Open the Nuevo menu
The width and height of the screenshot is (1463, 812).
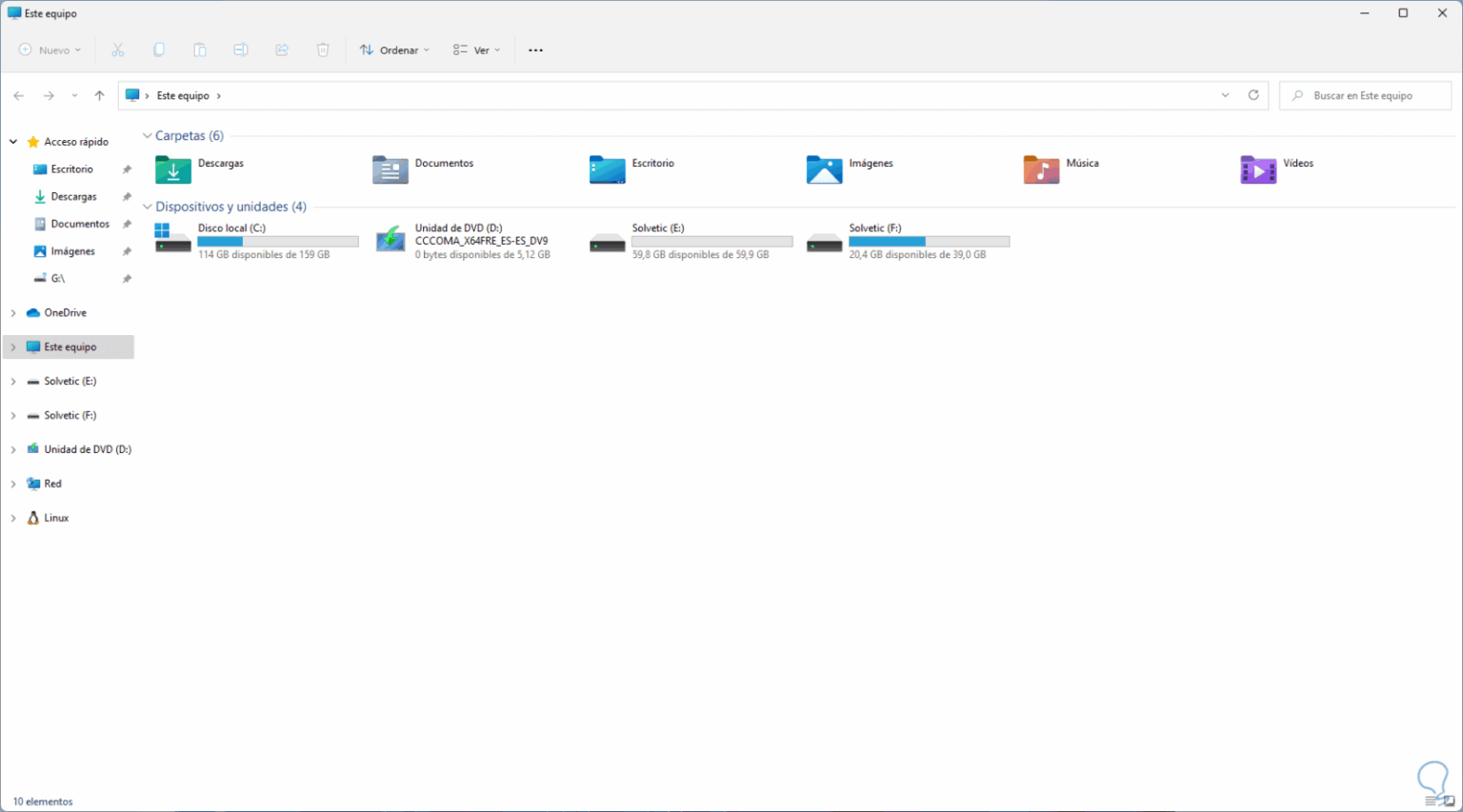(x=48, y=50)
